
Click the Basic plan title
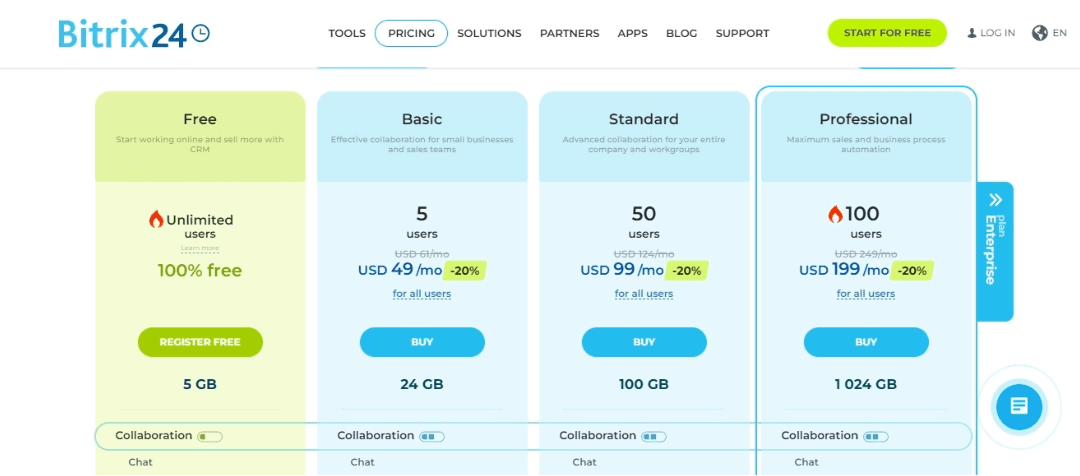pyautogui.click(x=422, y=119)
